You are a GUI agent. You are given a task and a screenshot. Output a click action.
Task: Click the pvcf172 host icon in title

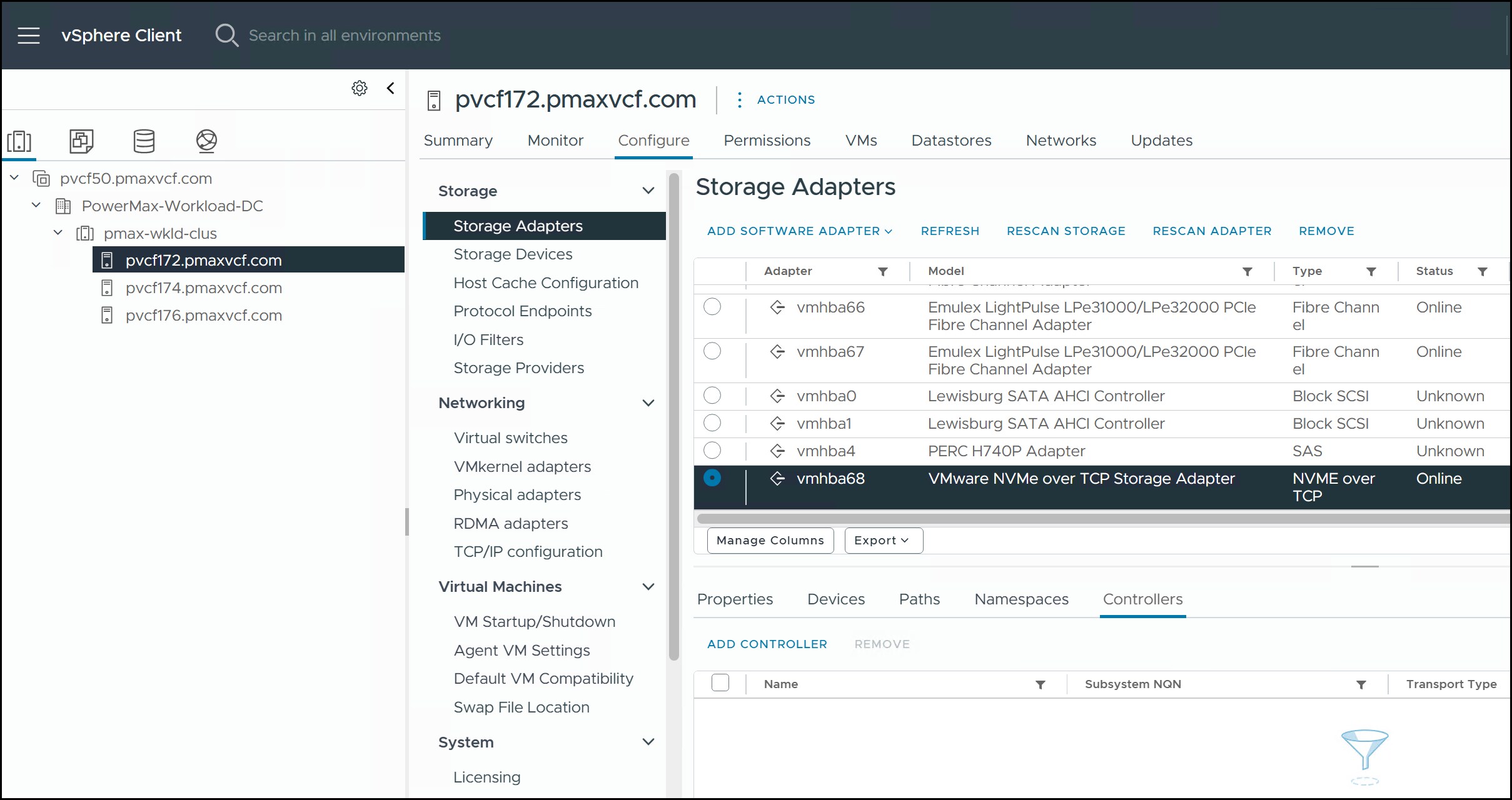[434, 101]
